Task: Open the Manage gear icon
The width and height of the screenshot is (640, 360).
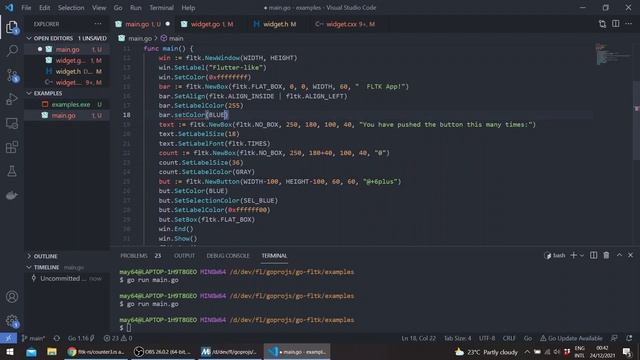Action: coord(12,321)
